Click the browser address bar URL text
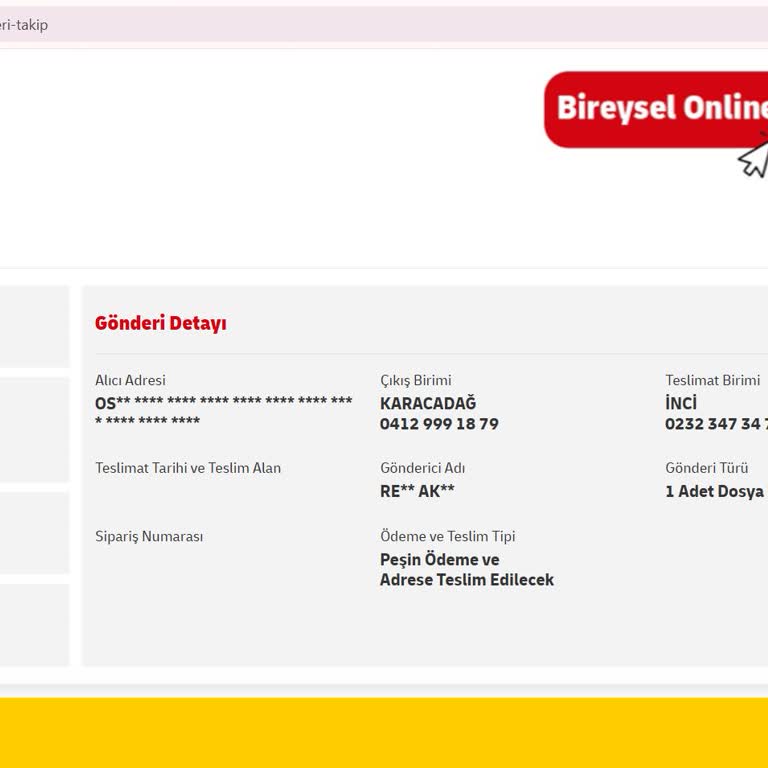This screenshot has width=768, height=768. (x=24, y=25)
